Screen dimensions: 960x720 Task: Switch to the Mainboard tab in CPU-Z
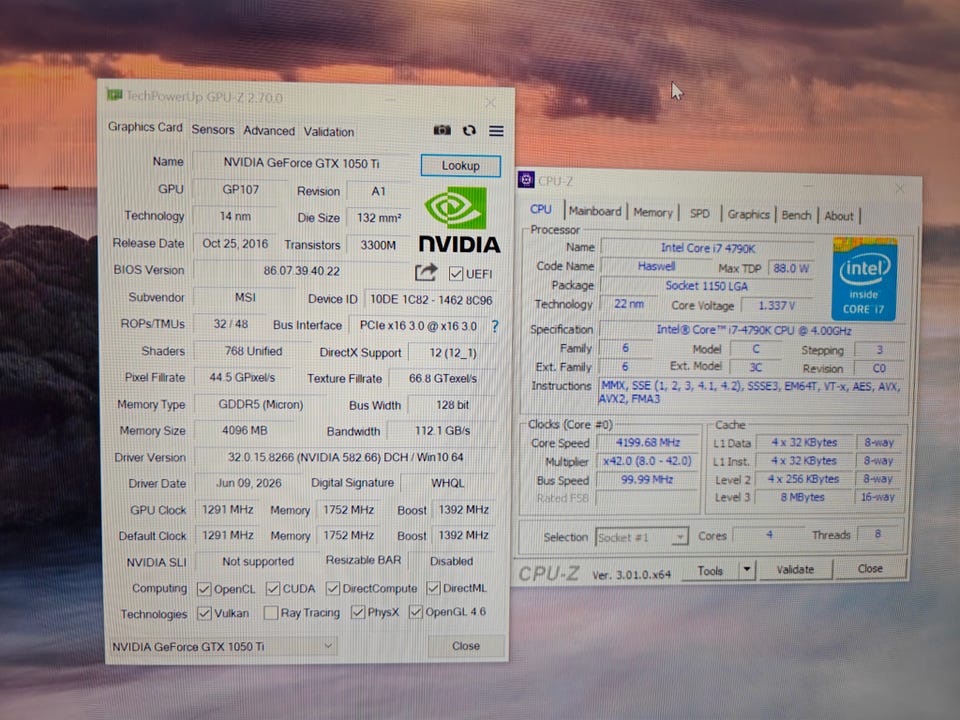(x=594, y=211)
